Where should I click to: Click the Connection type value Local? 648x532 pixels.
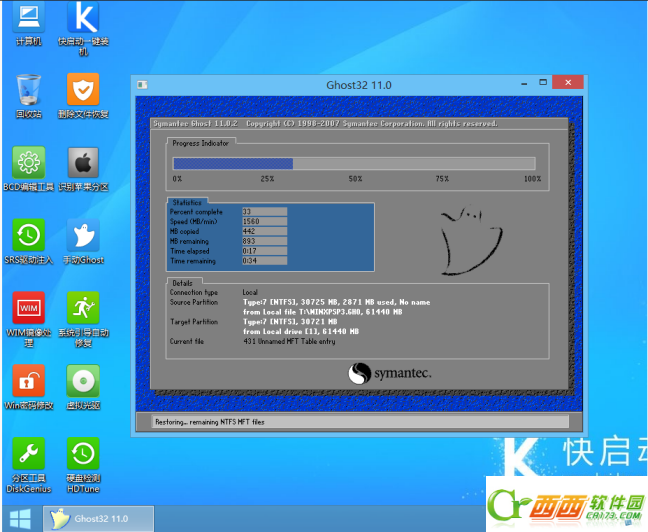250,292
